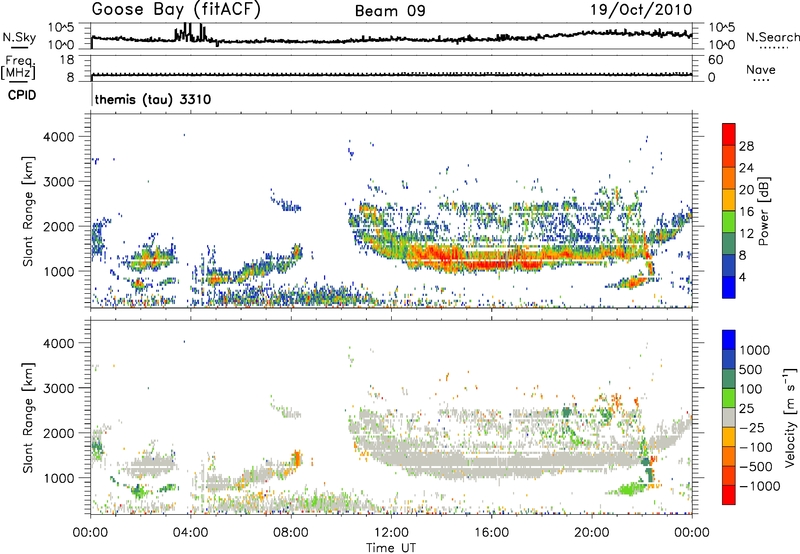Click the date '19/Oct/2010'
The image size is (800, 554).
(x=641, y=10)
